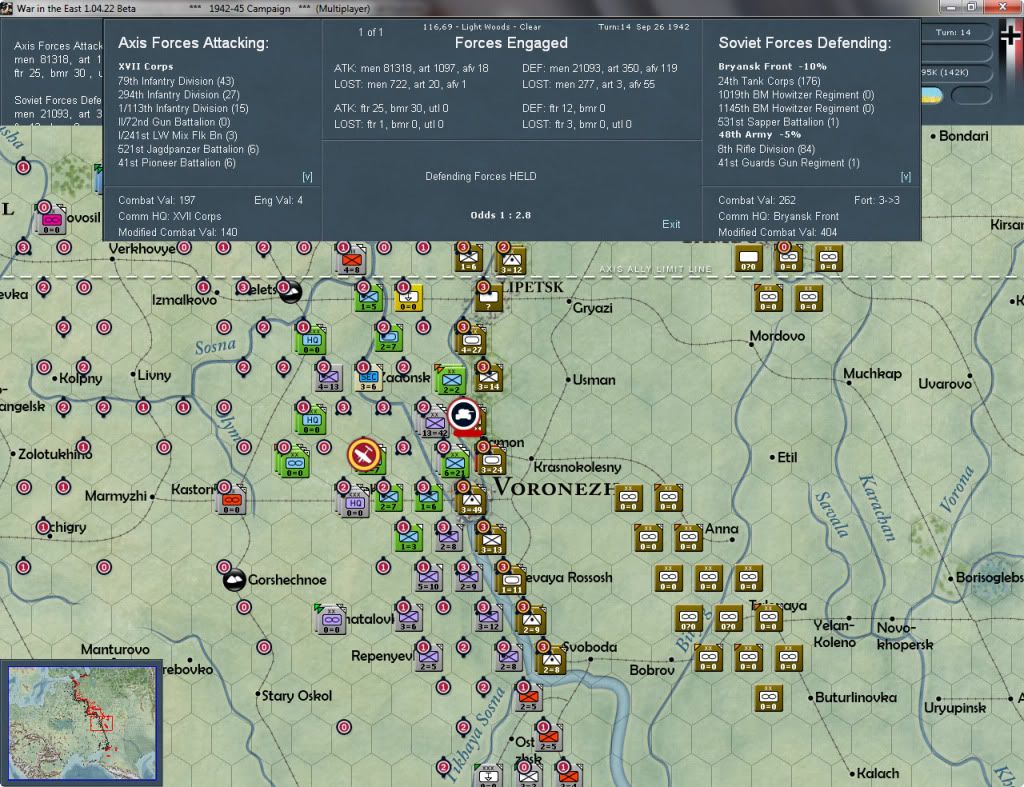
Task: Select the gray 3=12 infantry counter
Action: (488, 617)
